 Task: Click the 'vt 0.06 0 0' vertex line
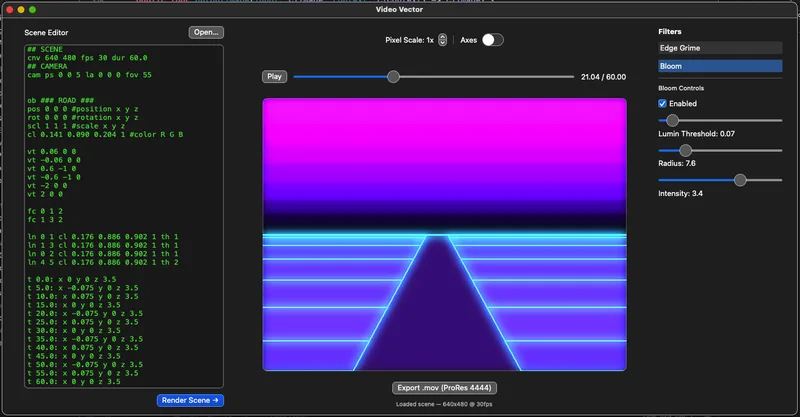52,152
